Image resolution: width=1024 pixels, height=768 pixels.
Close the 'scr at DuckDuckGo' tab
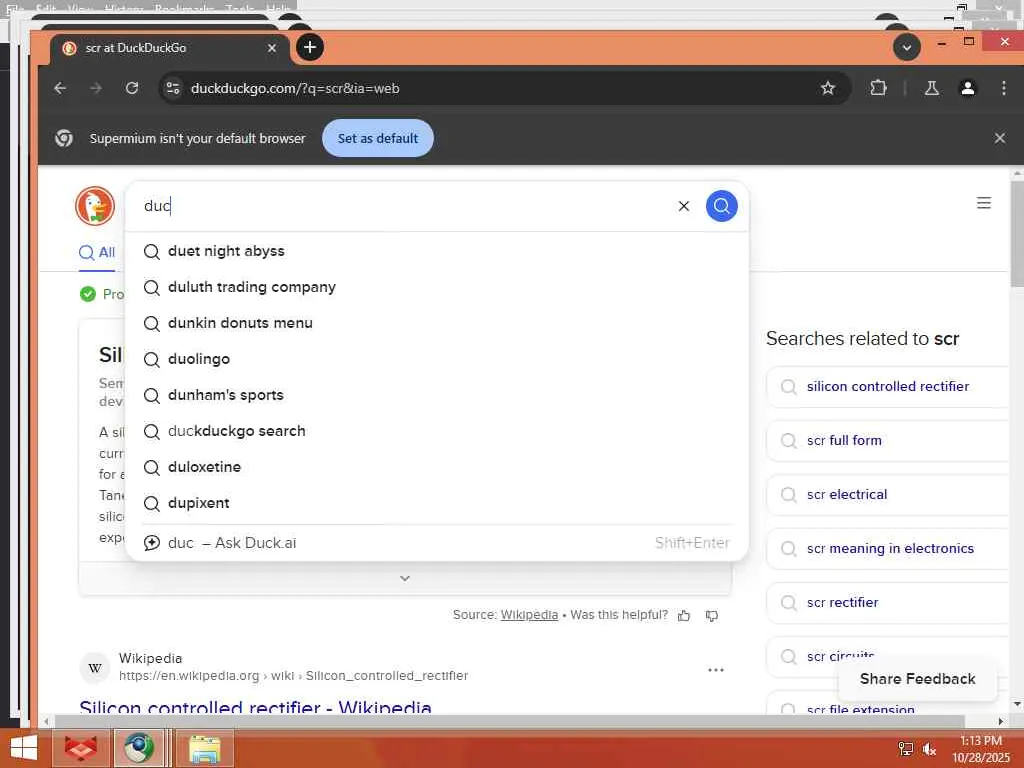(x=272, y=48)
